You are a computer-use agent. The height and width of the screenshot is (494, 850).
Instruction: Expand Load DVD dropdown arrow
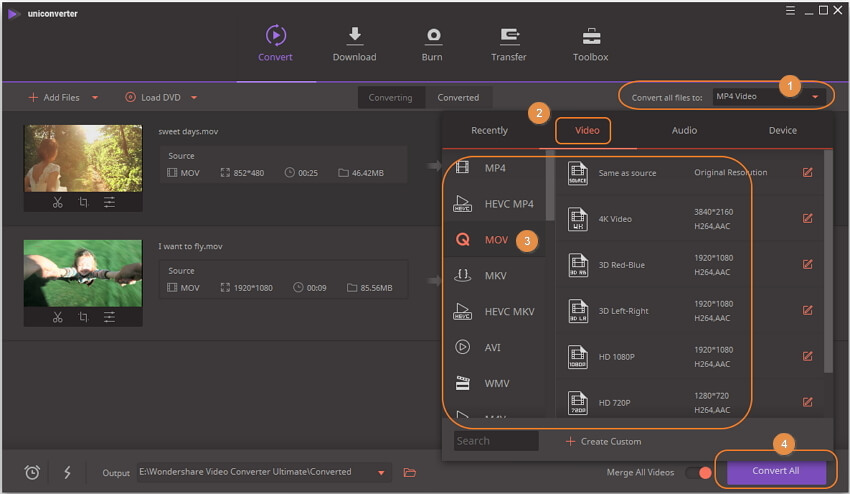194,98
